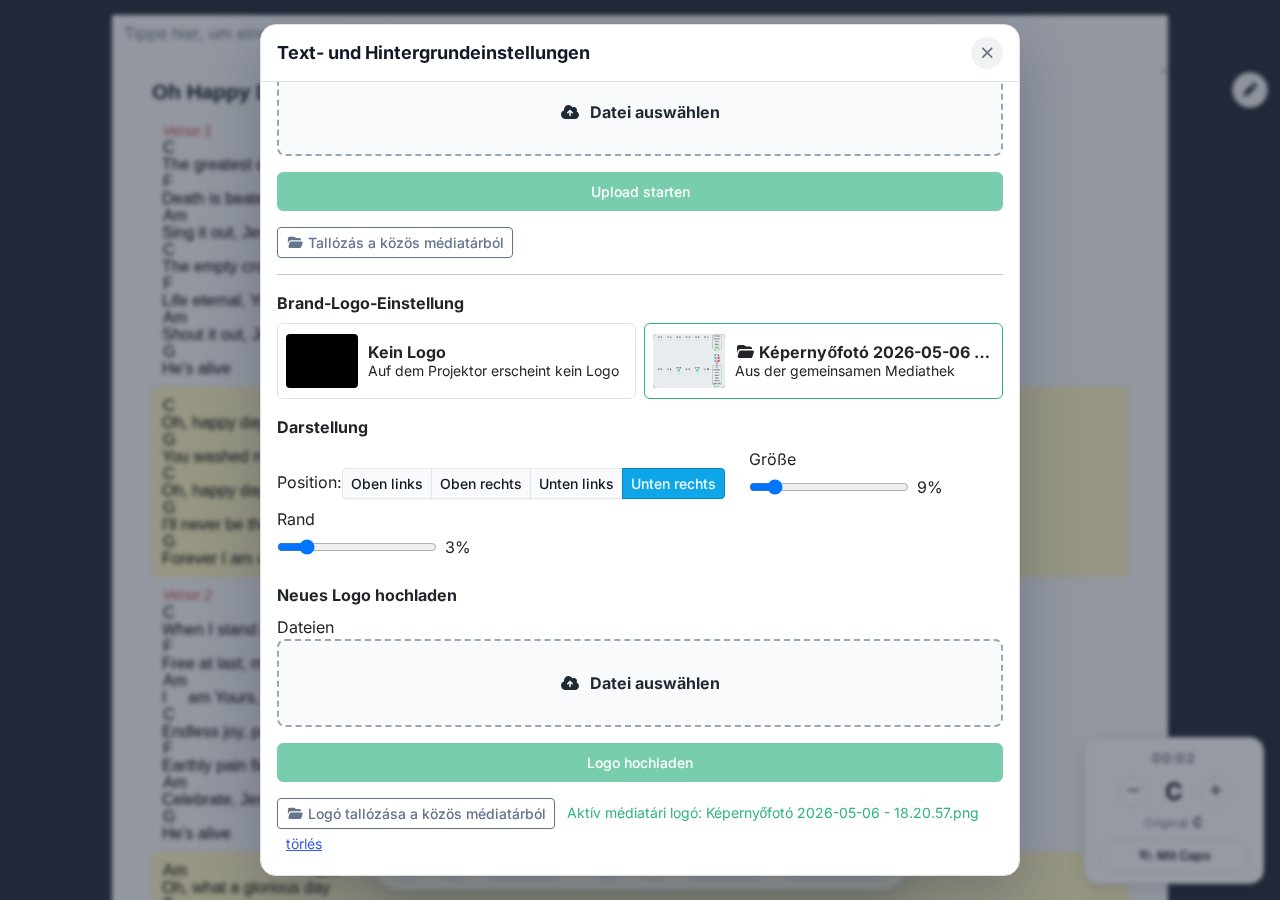This screenshot has width=1280, height=900.
Task: Click the Rand slider
Action: point(357,547)
